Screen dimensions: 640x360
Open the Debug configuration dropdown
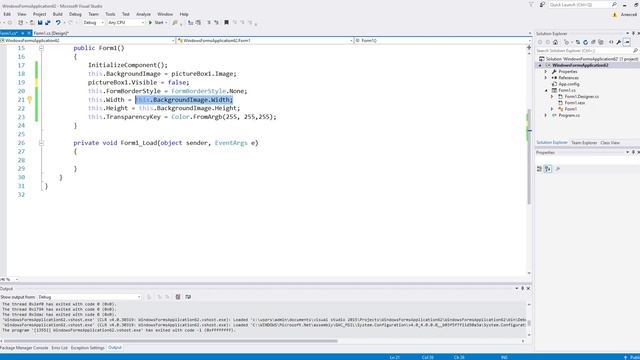tap(93, 23)
